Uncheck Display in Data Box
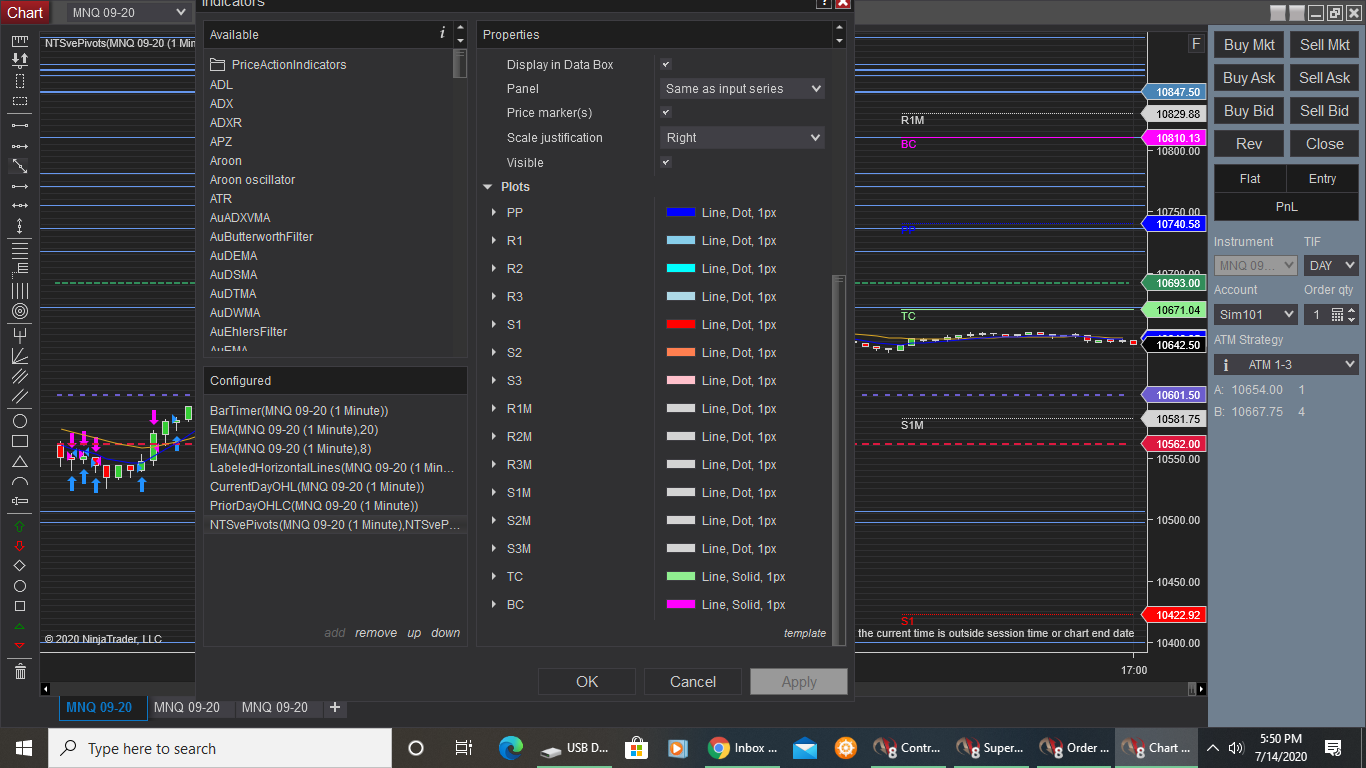 coord(666,65)
